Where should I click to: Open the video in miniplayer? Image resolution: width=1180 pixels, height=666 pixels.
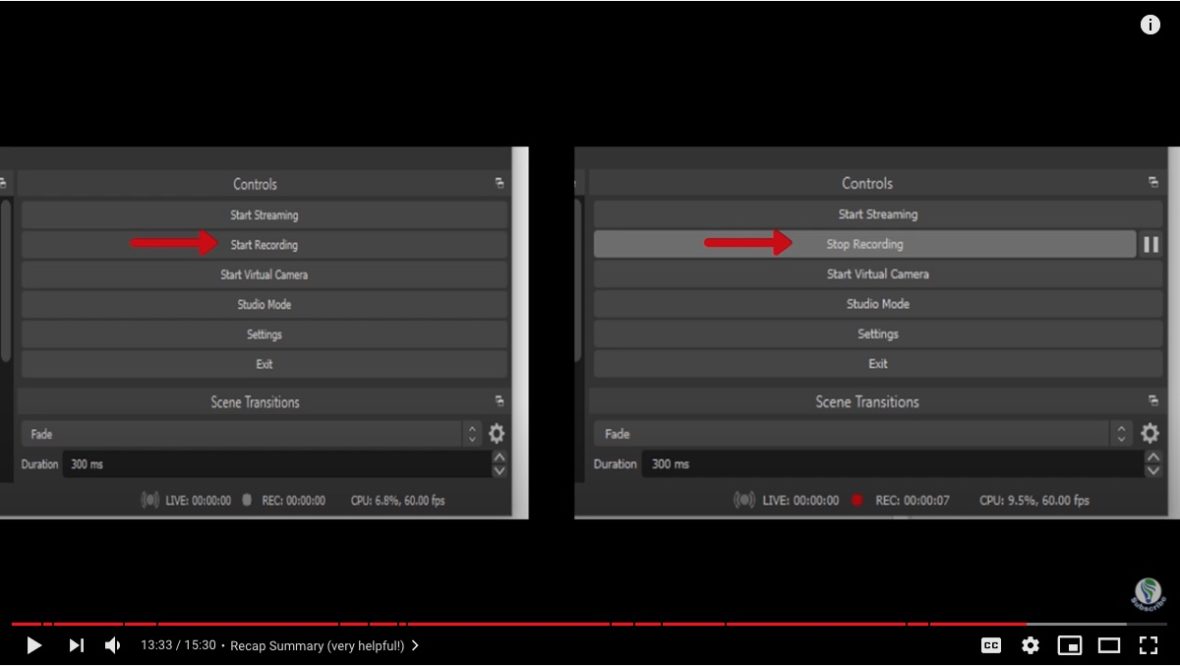(1068, 645)
